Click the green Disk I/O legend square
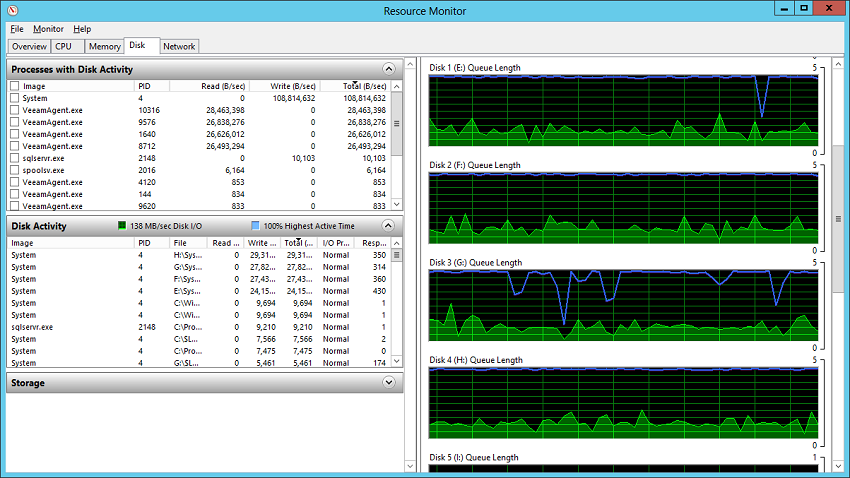 tap(122, 225)
